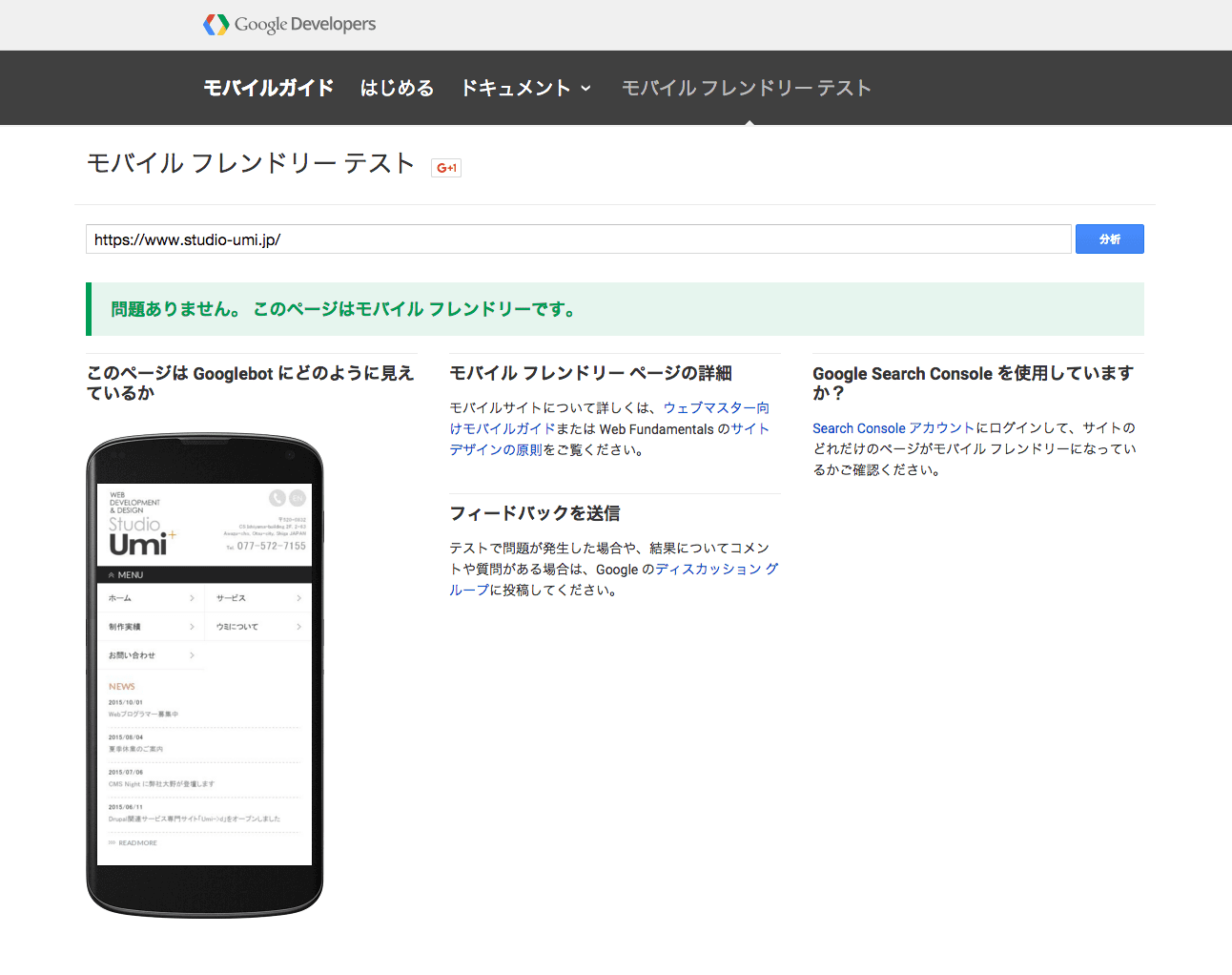Click the Google Search Console heading
This screenshot has width=1232, height=975.
973,383
